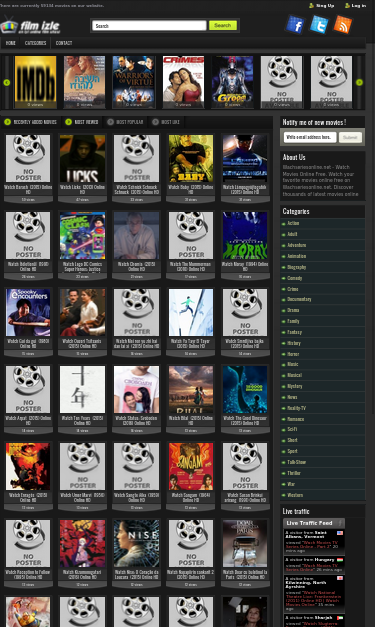
Task: Open the Licks movie poster
Action: click(x=82, y=158)
